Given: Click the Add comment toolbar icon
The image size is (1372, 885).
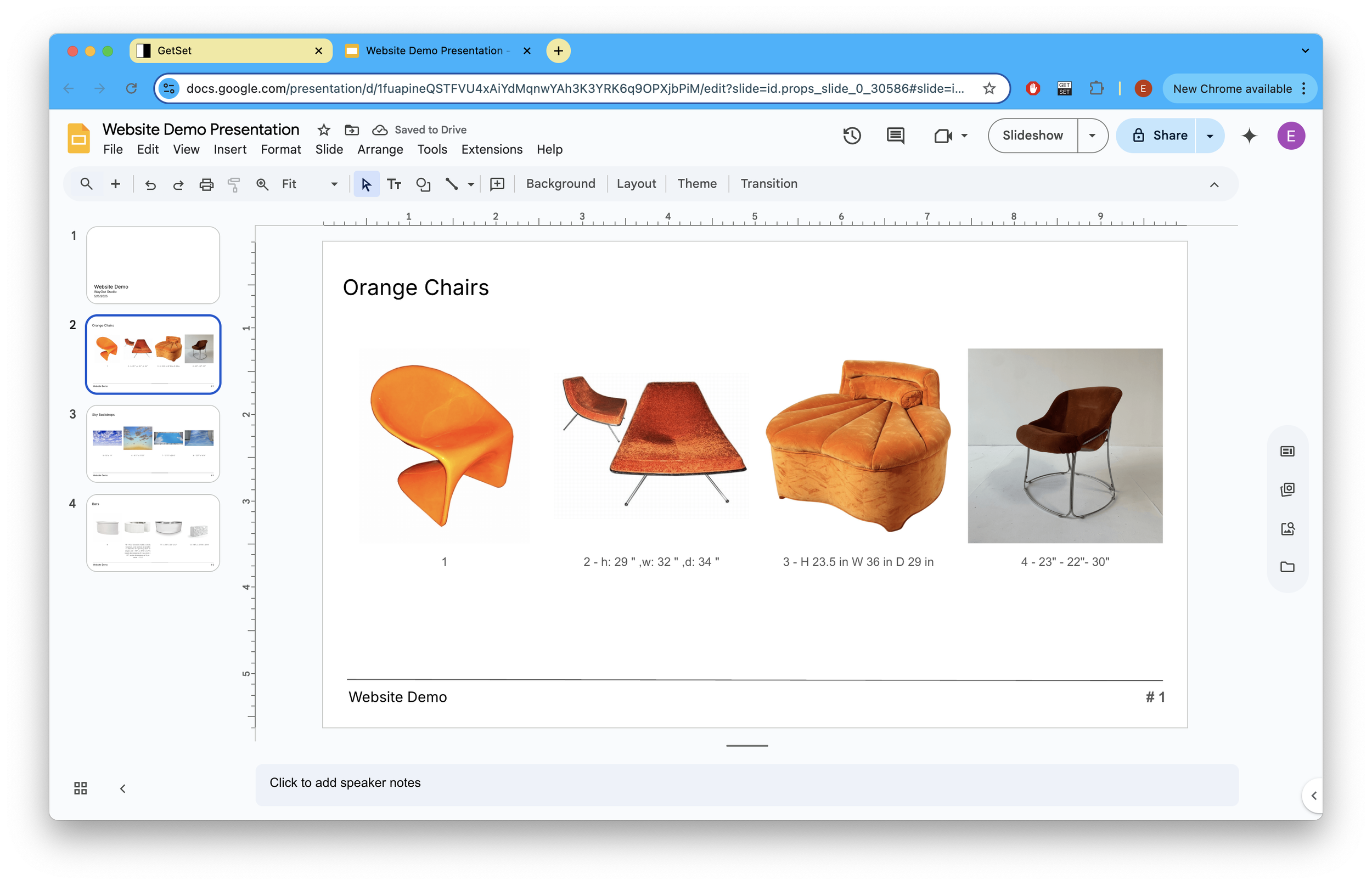Looking at the screenshot, I should [x=497, y=184].
